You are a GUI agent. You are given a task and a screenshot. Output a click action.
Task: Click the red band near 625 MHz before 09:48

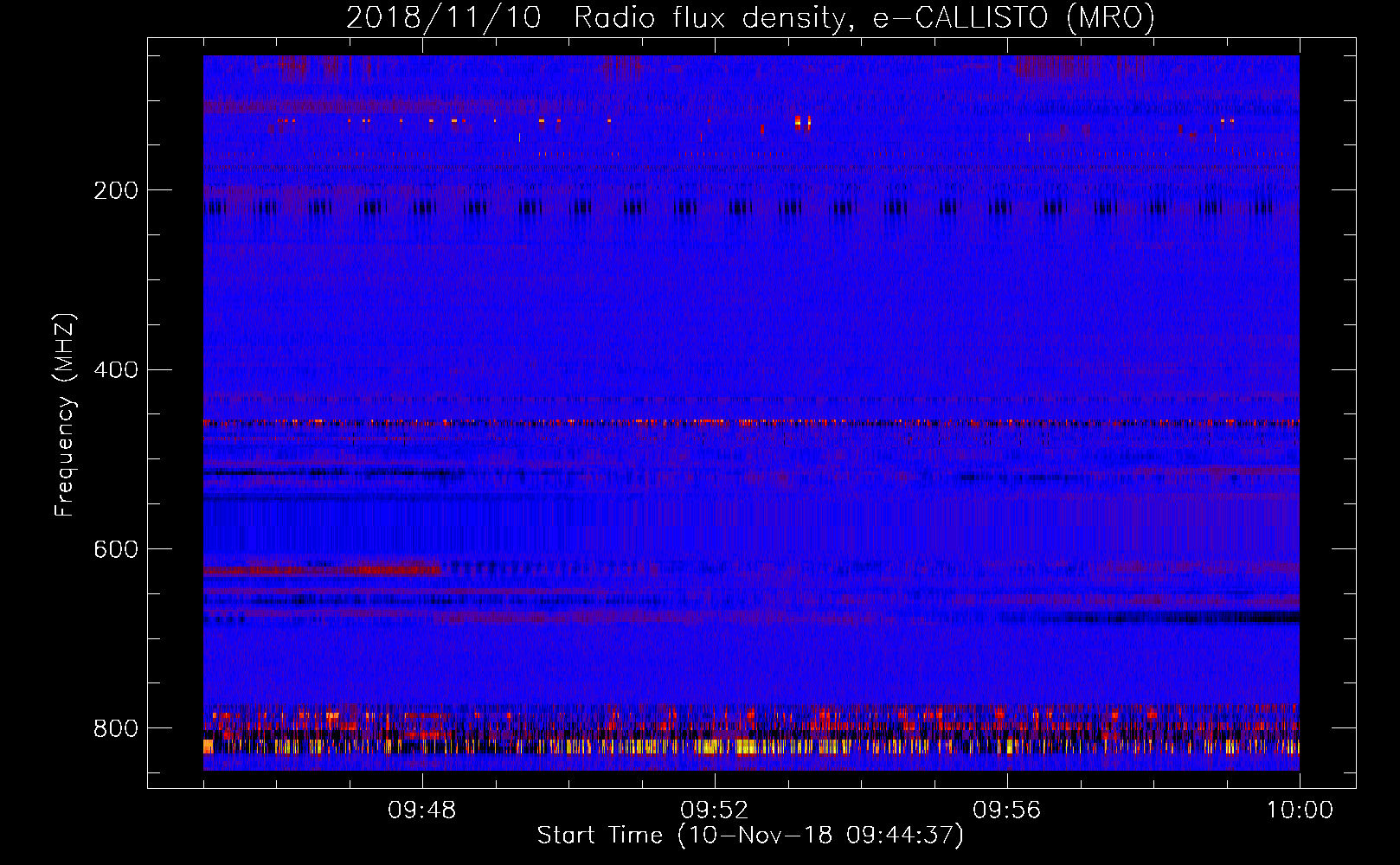(x=322, y=571)
